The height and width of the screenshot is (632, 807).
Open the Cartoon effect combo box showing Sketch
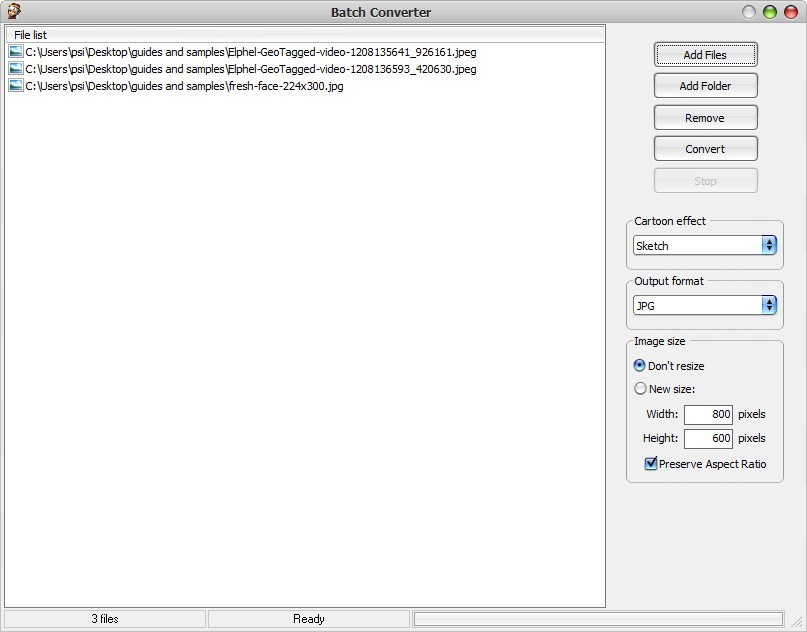[x=700, y=245]
